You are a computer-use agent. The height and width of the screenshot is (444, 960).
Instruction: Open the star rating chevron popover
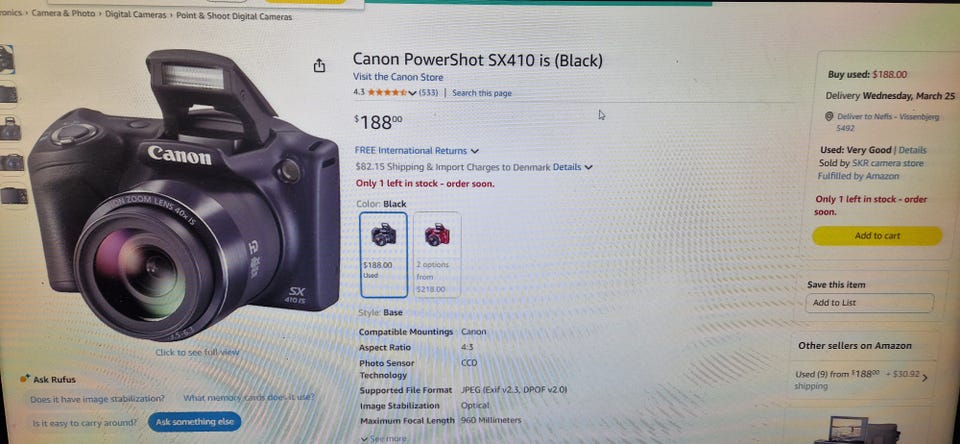pyautogui.click(x=412, y=93)
